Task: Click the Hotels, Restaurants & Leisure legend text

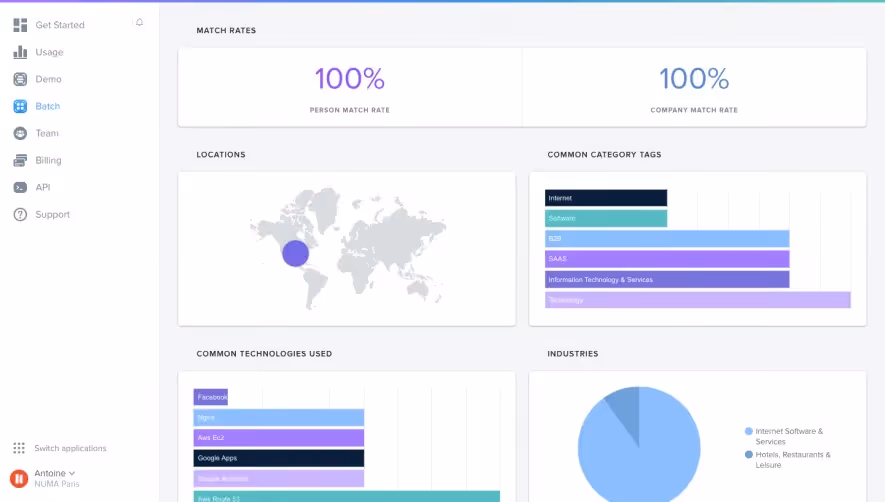Action: tap(793, 460)
